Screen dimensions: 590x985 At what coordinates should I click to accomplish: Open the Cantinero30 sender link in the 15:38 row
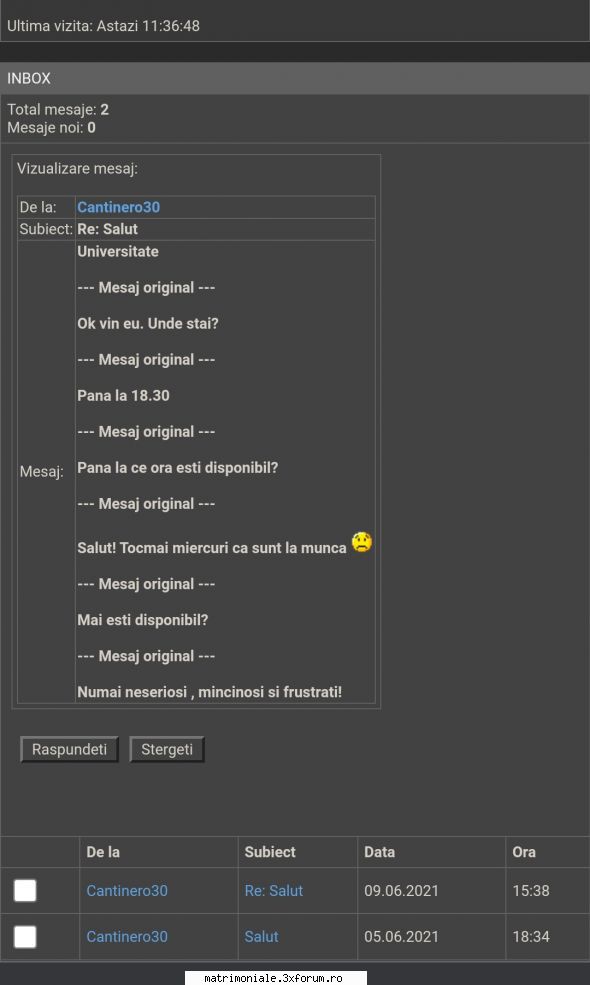127,891
